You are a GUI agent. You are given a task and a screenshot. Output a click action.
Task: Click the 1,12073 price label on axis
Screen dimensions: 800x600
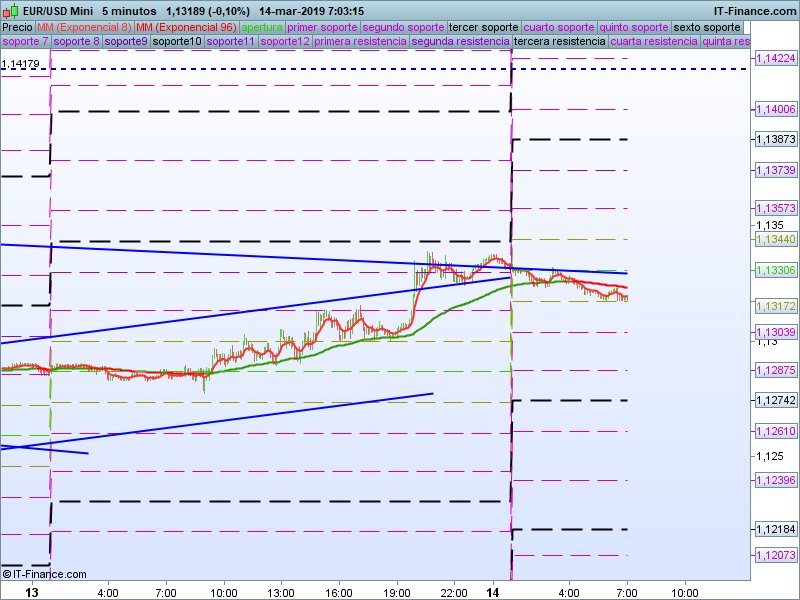click(x=775, y=554)
